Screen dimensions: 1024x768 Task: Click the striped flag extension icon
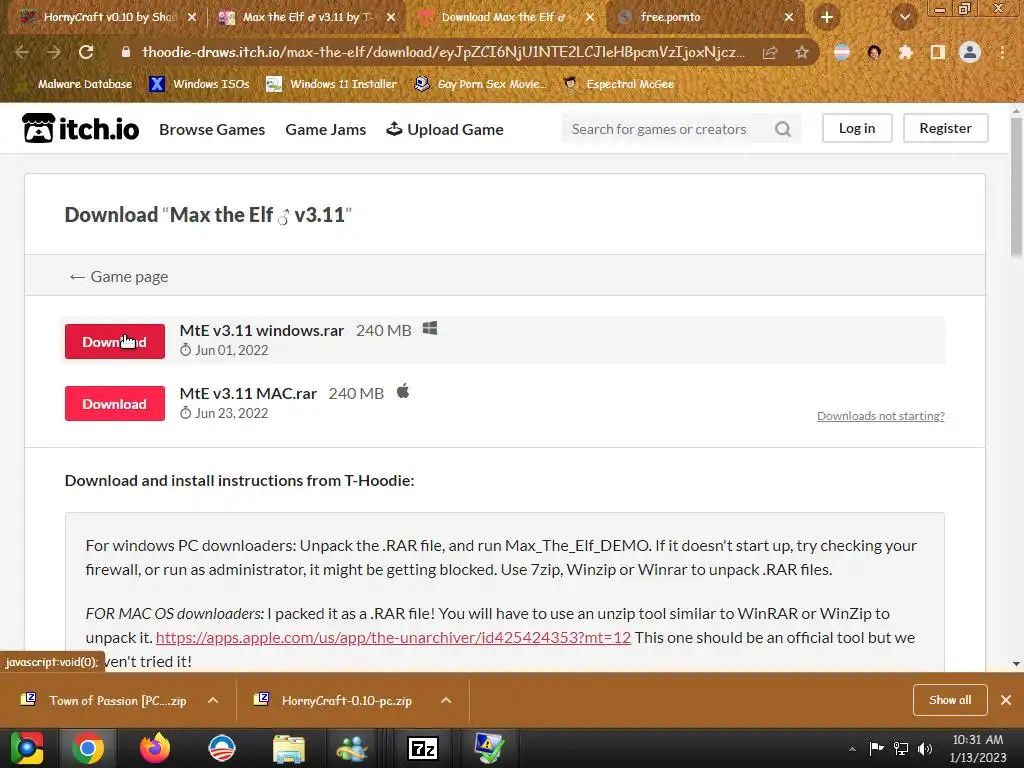coord(842,52)
